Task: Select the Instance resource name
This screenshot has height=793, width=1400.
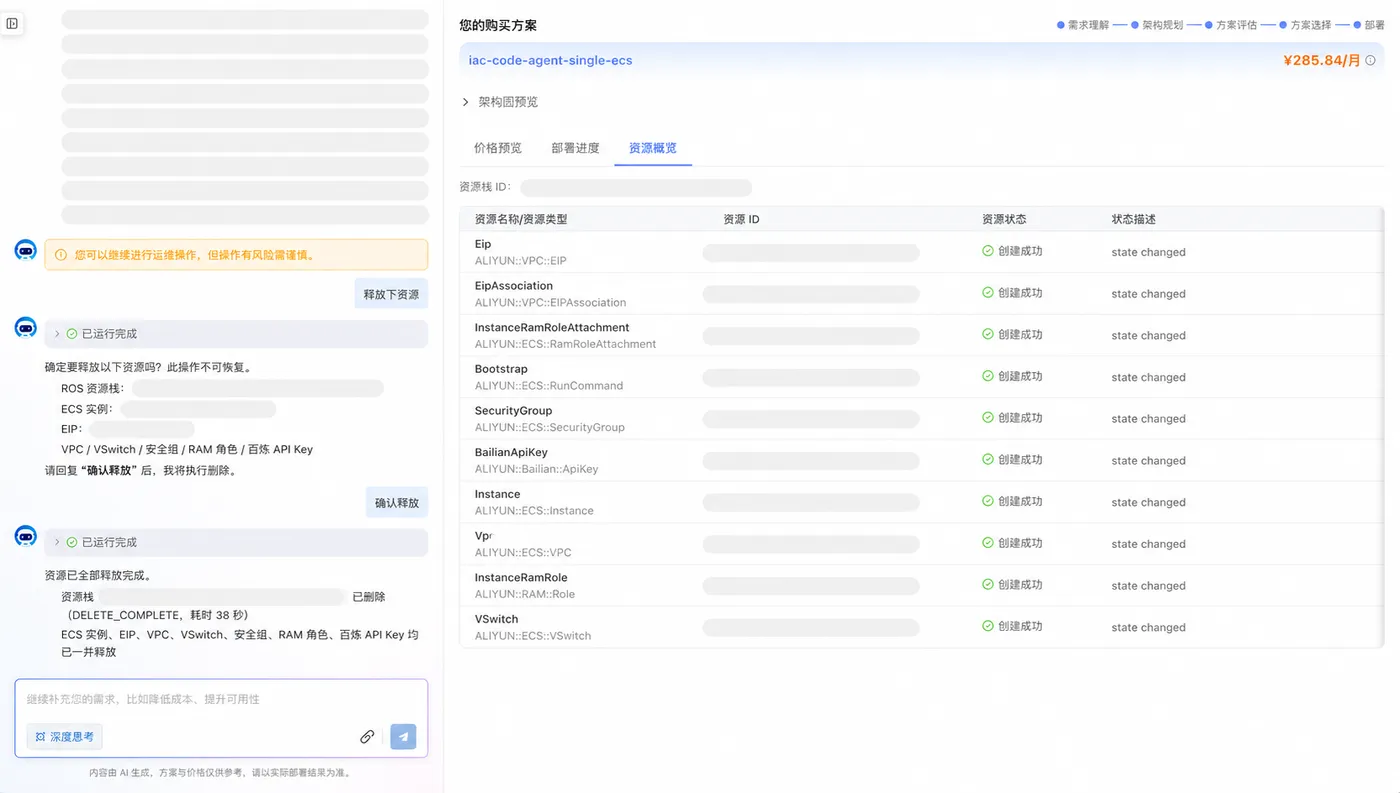Action: click(497, 494)
